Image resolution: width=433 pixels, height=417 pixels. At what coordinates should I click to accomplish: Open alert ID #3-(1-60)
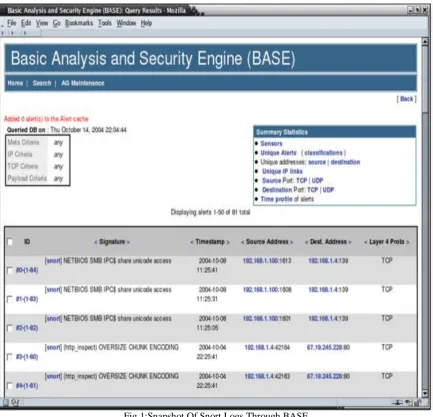pos(27,357)
